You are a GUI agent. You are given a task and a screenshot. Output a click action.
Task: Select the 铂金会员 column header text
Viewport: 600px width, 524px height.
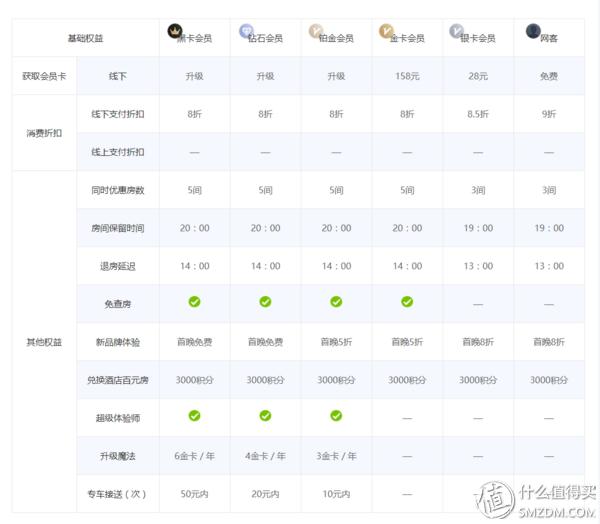336,38
